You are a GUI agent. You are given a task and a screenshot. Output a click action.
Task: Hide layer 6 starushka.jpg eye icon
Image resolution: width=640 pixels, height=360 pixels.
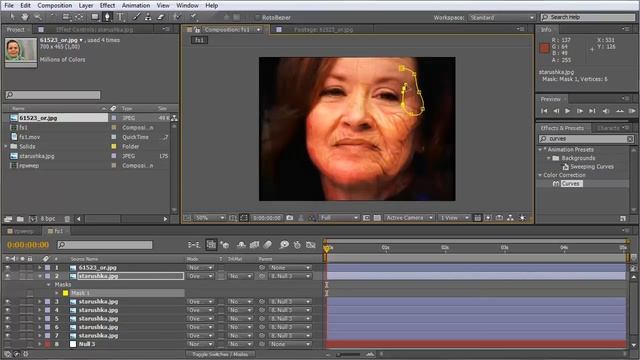[x=7, y=327]
